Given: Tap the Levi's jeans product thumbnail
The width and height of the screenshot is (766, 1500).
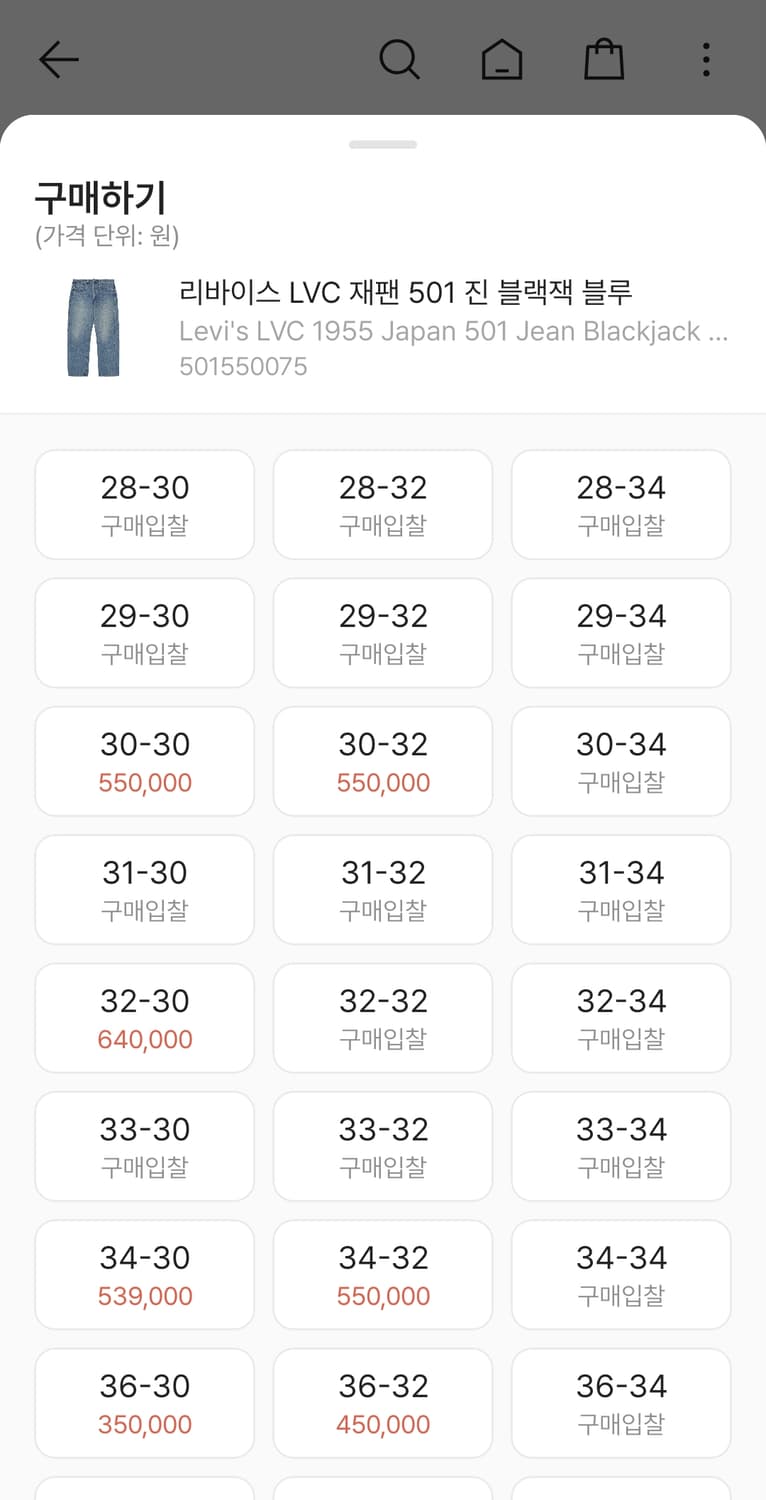Looking at the screenshot, I should (93, 328).
